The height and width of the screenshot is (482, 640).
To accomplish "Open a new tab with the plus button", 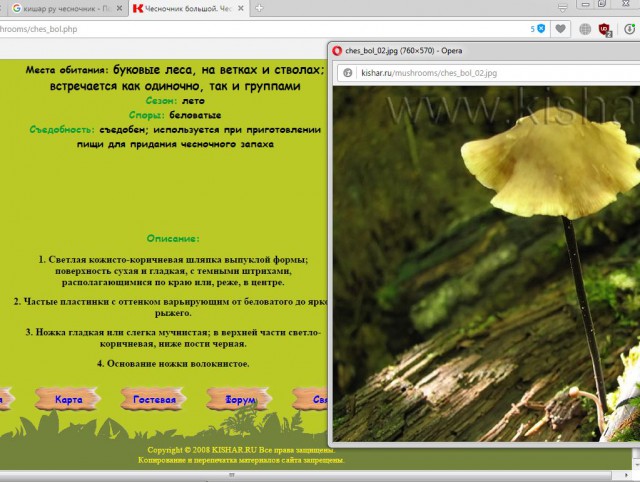I will click(x=259, y=8).
